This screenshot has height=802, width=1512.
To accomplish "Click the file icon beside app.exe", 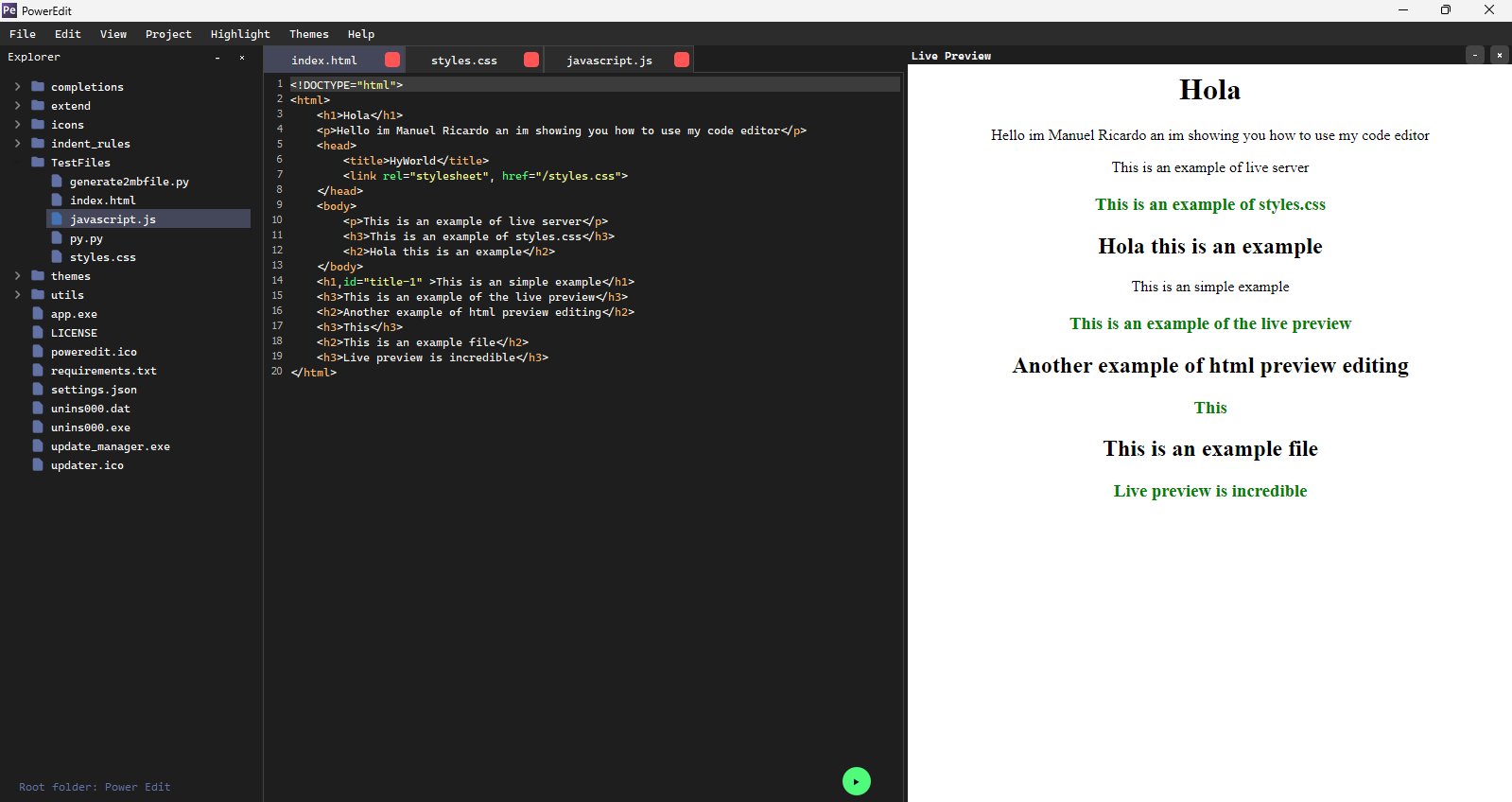I will 38,313.
